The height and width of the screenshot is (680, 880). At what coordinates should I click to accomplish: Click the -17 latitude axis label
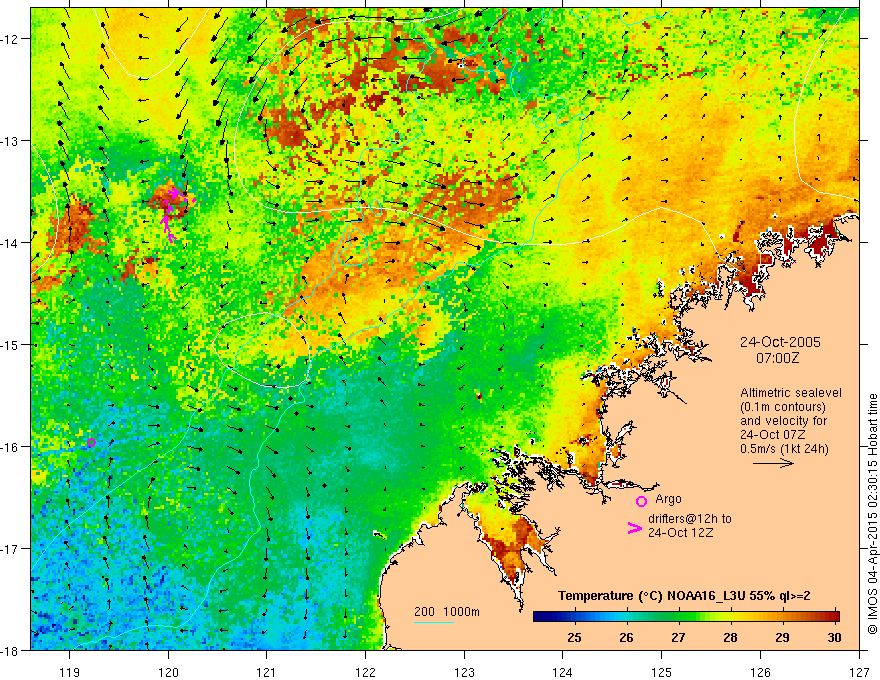pyautogui.click(x=10, y=549)
